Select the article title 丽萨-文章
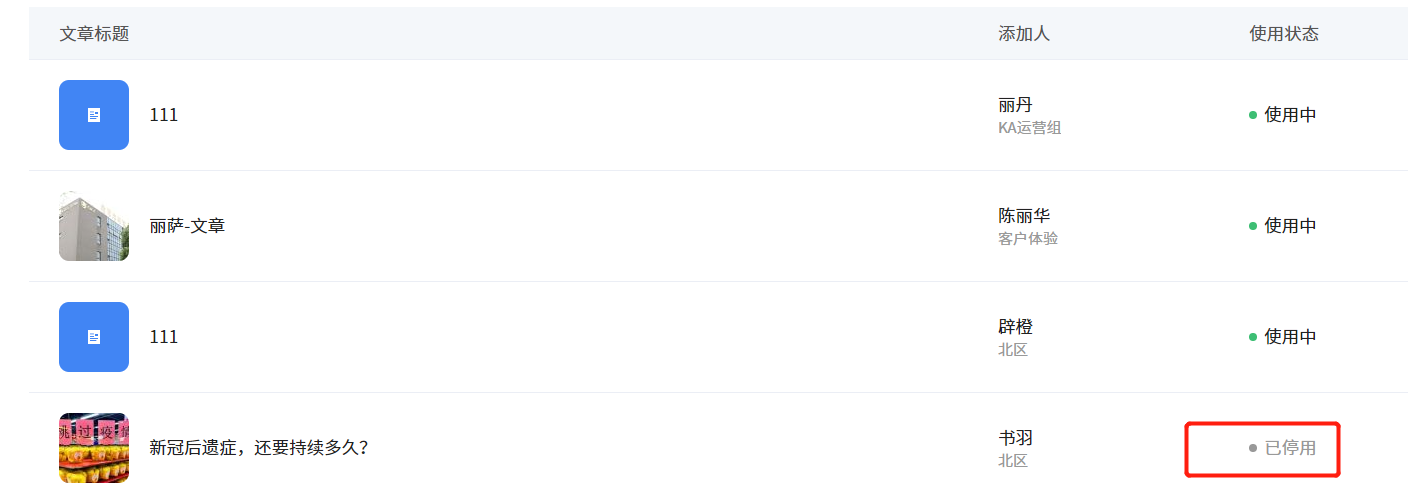 (187, 226)
